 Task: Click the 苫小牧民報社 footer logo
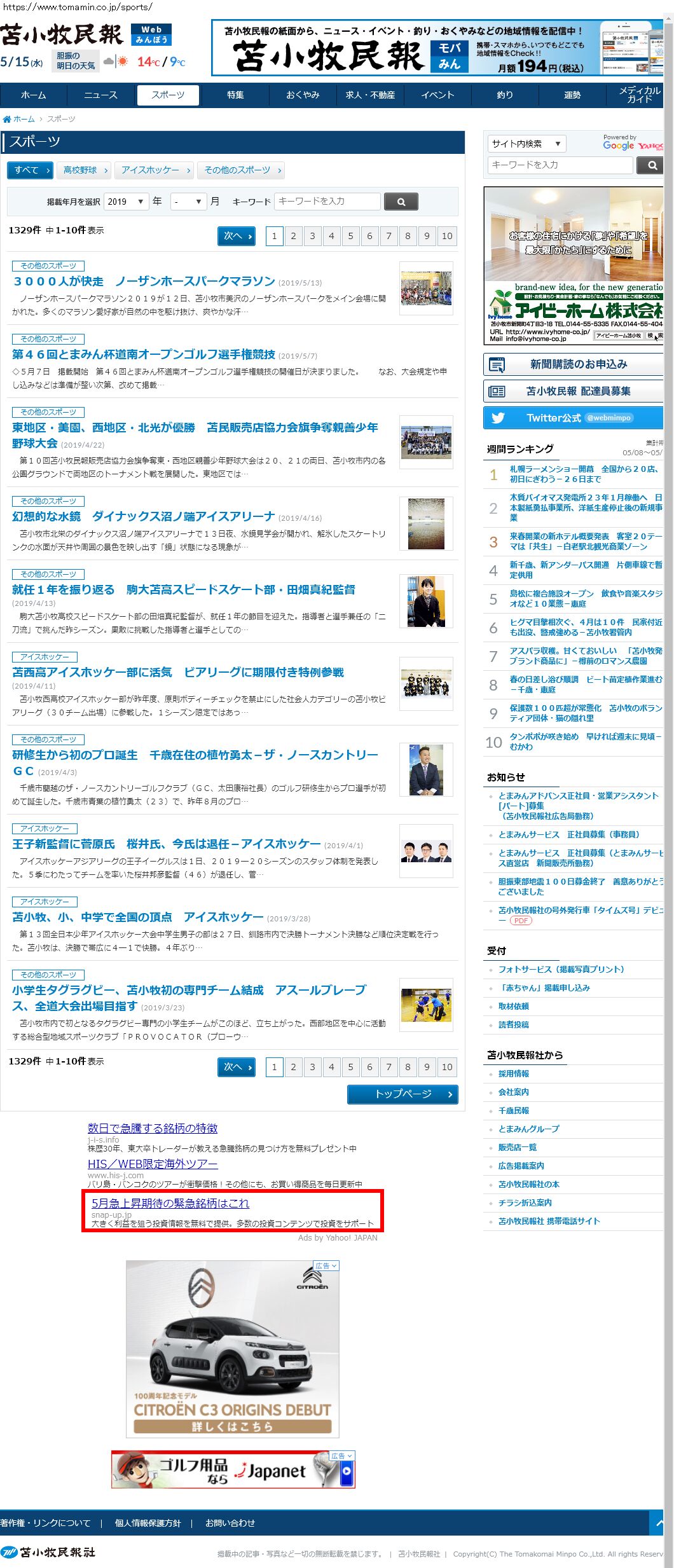point(48,1552)
